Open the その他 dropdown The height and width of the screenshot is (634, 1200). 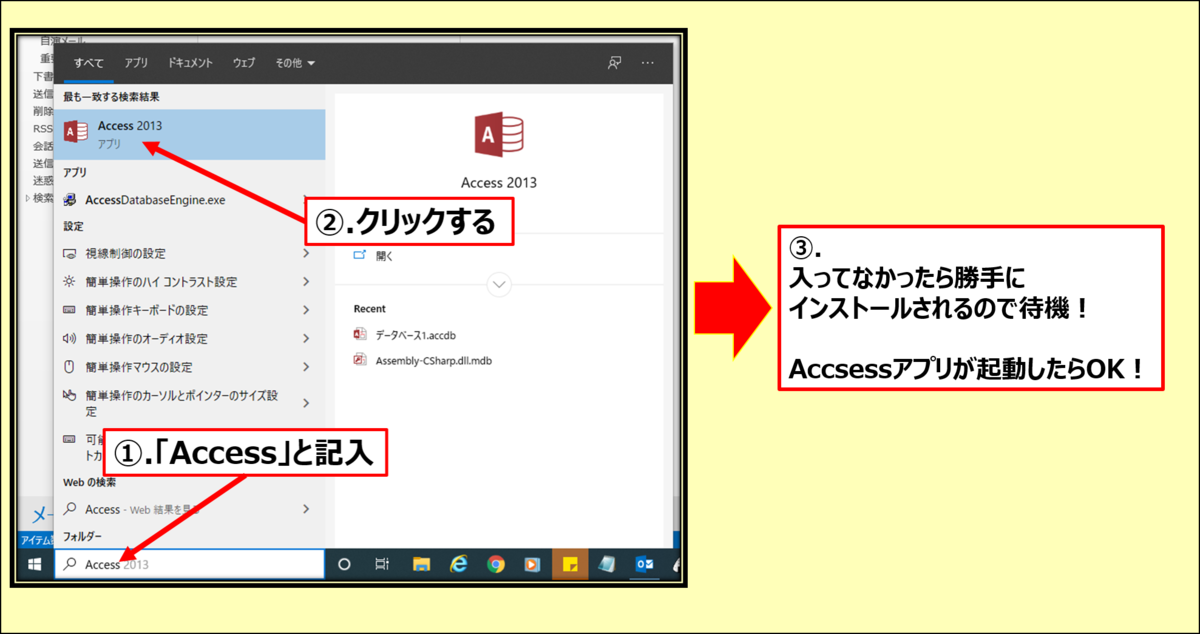[295, 63]
